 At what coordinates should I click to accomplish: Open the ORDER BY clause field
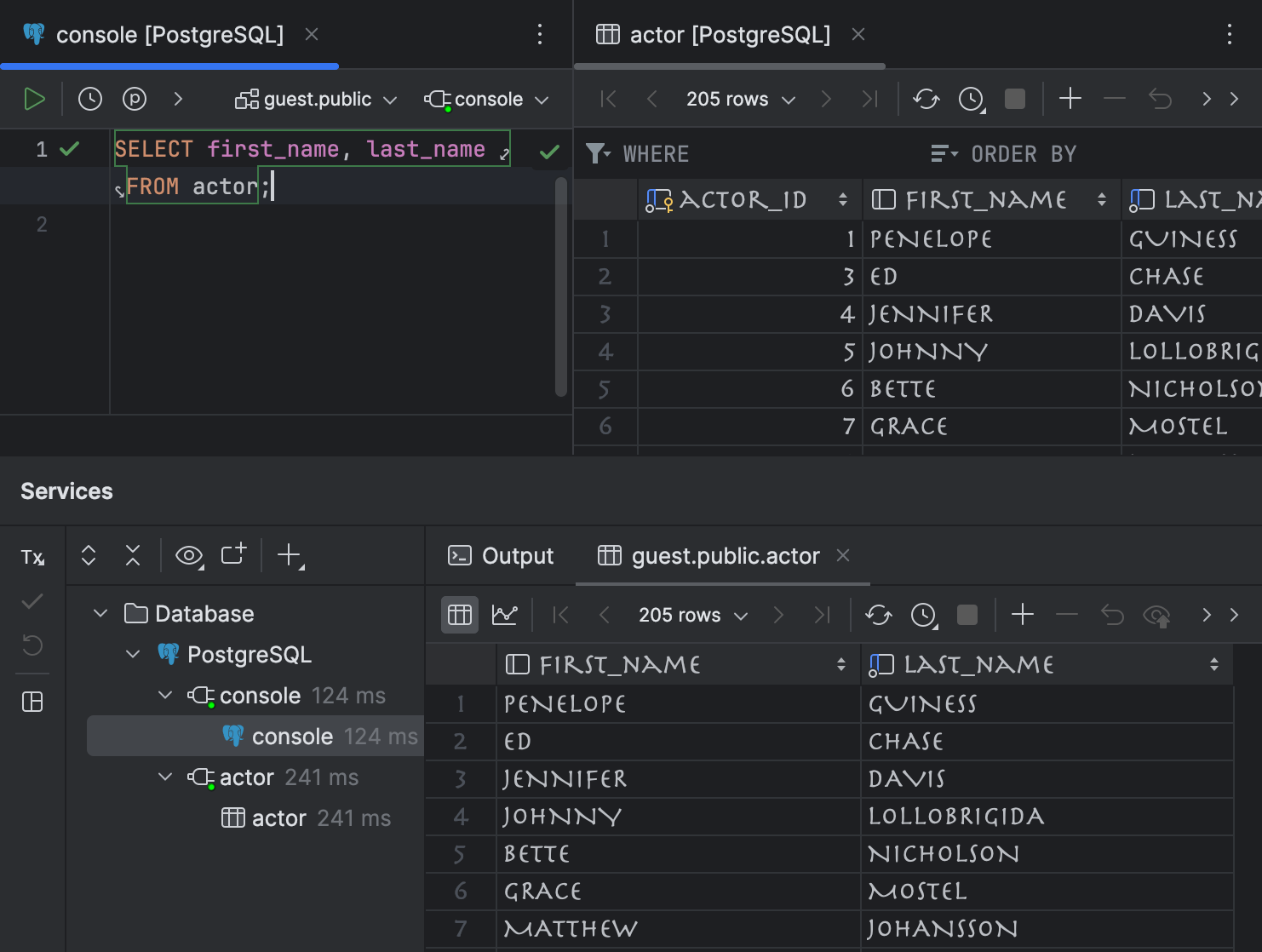[x=1023, y=153]
